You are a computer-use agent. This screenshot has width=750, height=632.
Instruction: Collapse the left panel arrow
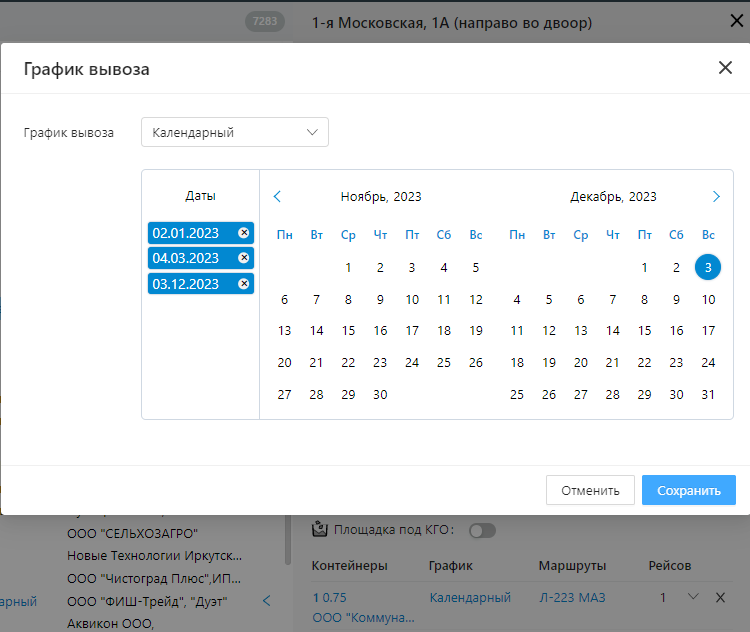[266, 600]
